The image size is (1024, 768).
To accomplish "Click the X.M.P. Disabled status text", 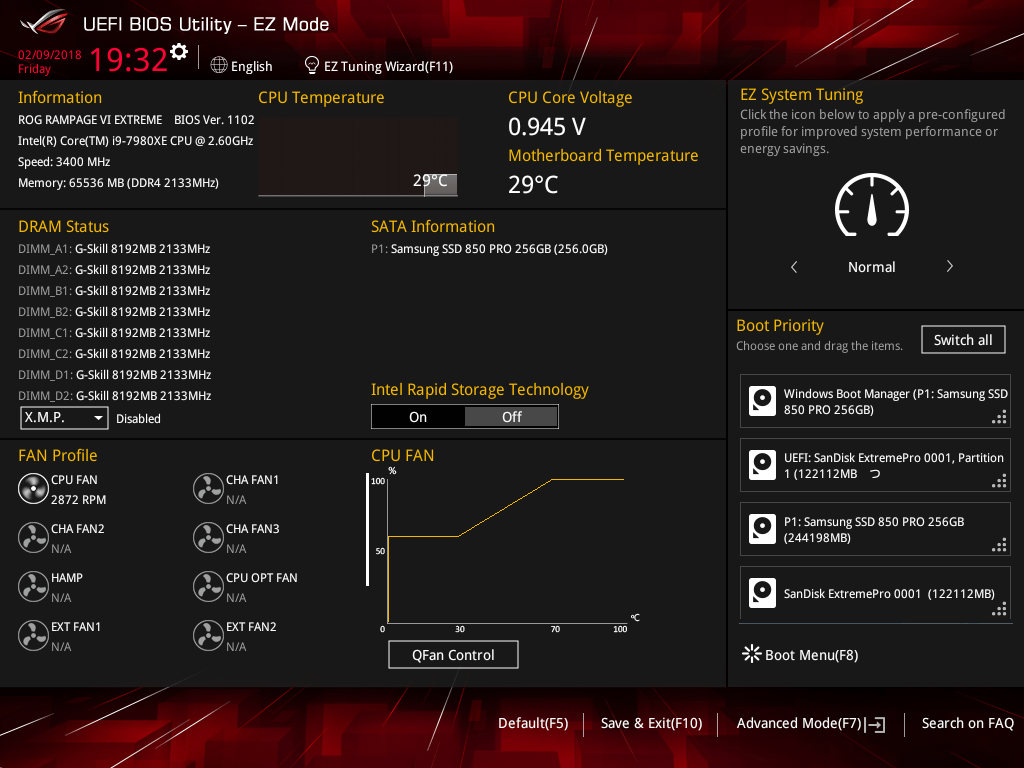I will (138, 419).
